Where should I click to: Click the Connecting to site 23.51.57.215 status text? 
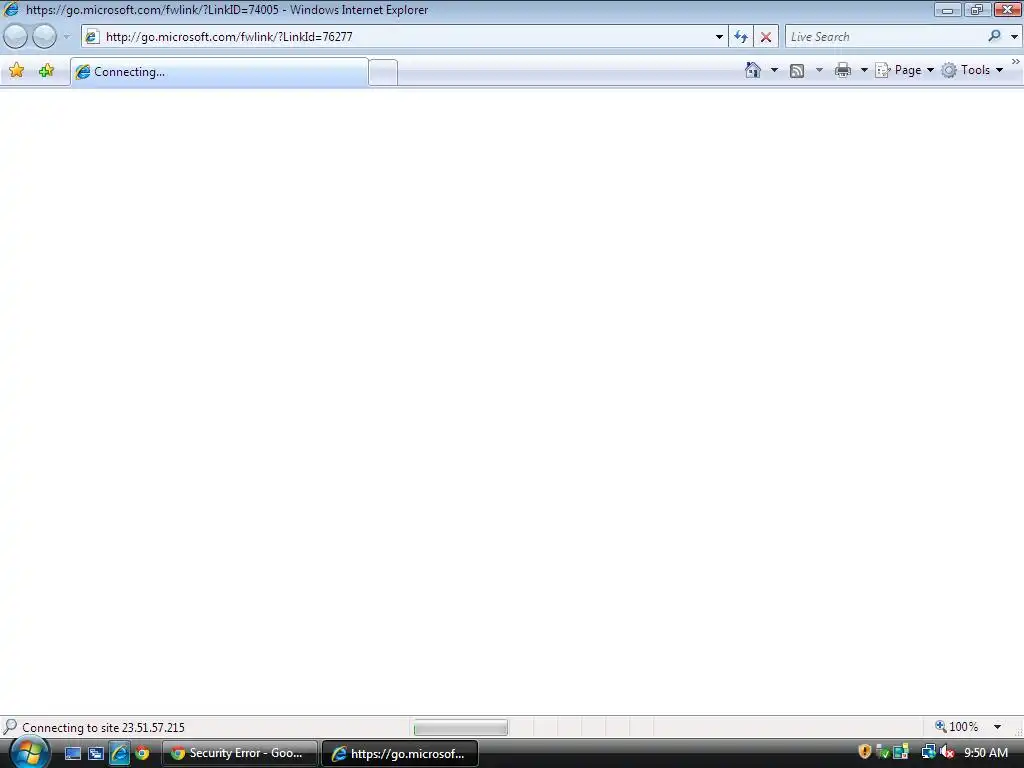[x=103, y=728]
